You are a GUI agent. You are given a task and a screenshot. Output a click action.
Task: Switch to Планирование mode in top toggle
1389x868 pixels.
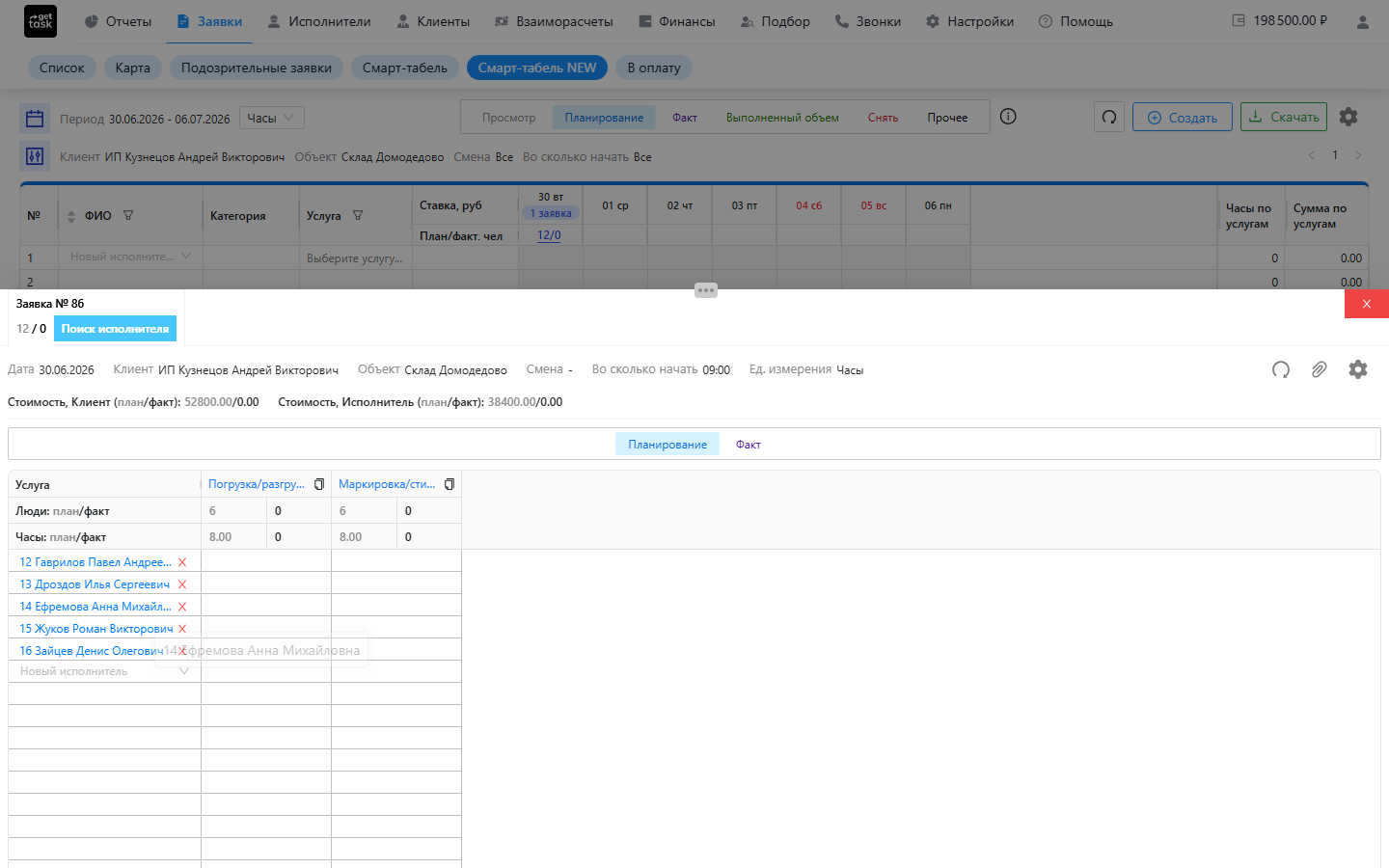[x=604, y=118]
